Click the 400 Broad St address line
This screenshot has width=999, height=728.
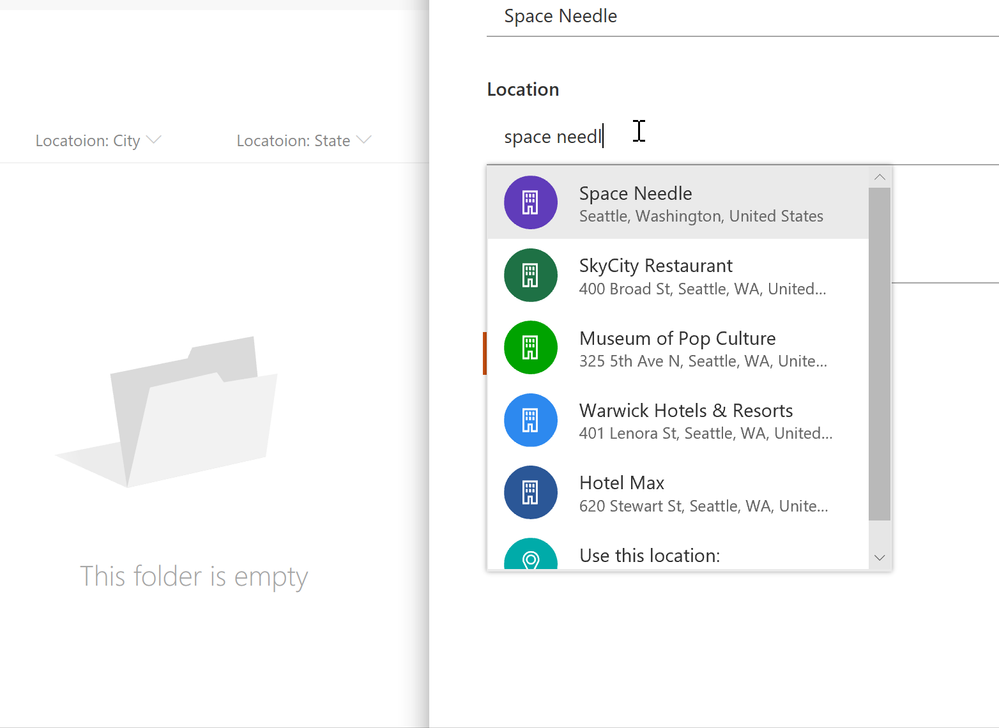point(702,289)
